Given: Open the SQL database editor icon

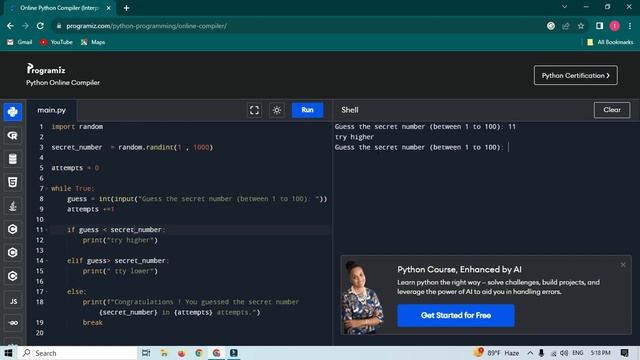Looking at the screenshot, I should click(x=13, y=159).
